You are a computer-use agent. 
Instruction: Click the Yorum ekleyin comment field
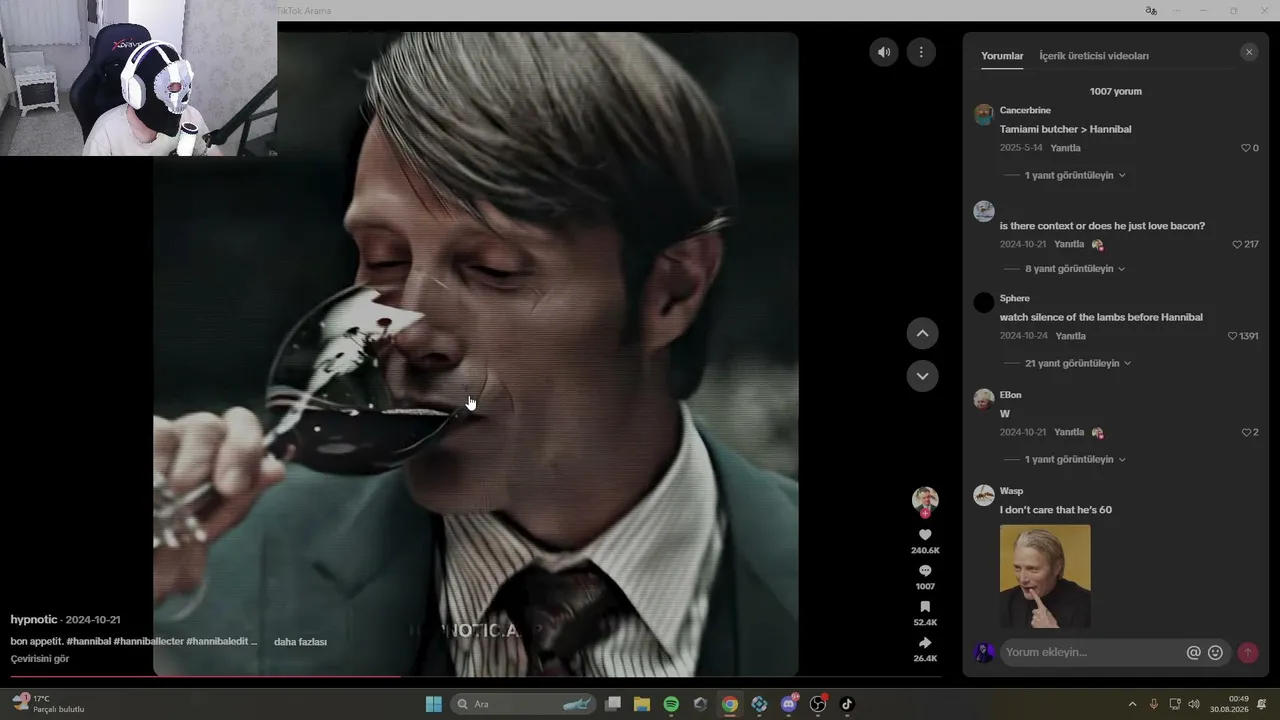[x=1093, y=652]
